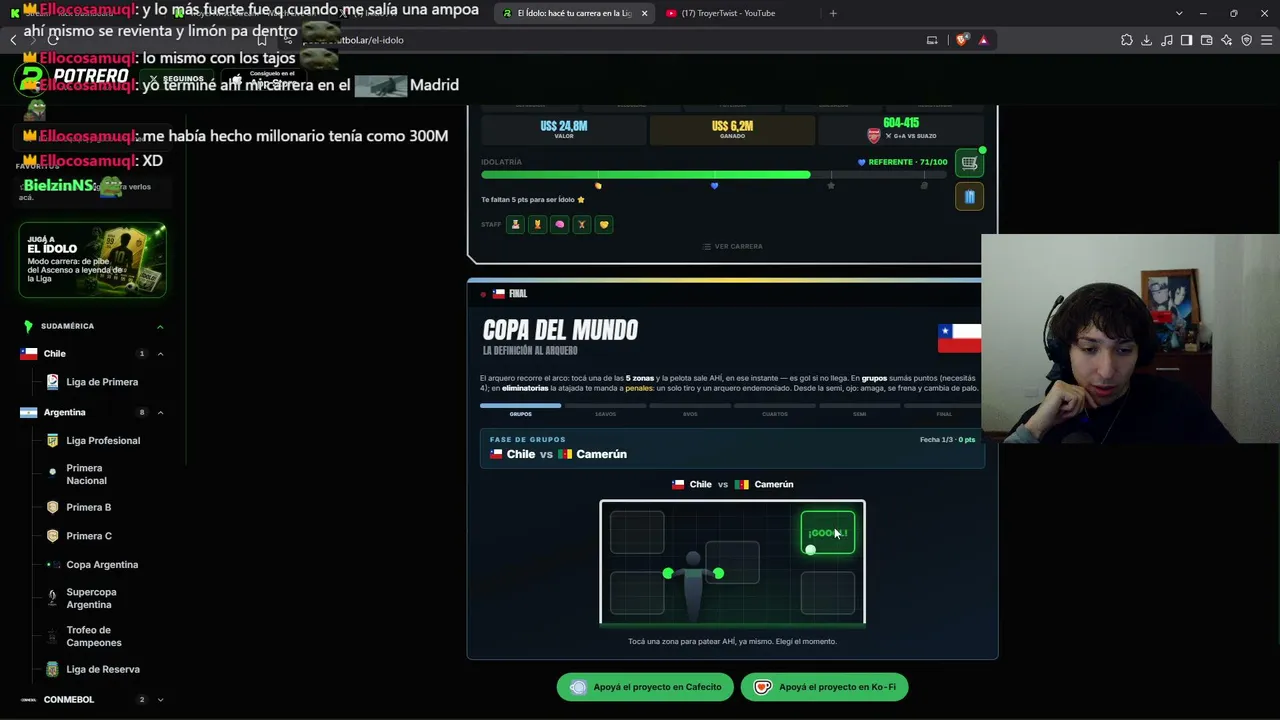Open the browser extensions puzzle icon

pyautogui.click(x=1127, y=40)
